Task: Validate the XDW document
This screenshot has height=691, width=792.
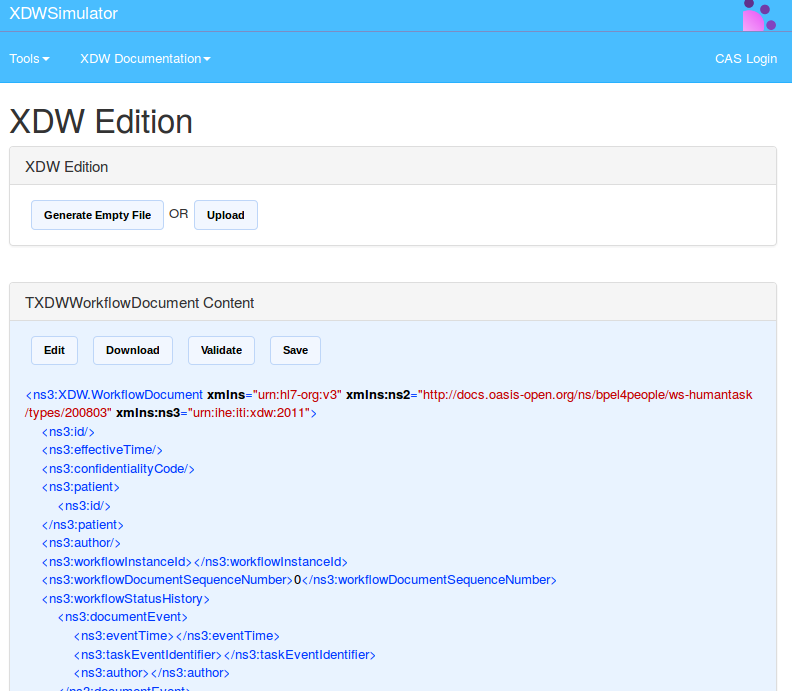Action: point(221,350)
